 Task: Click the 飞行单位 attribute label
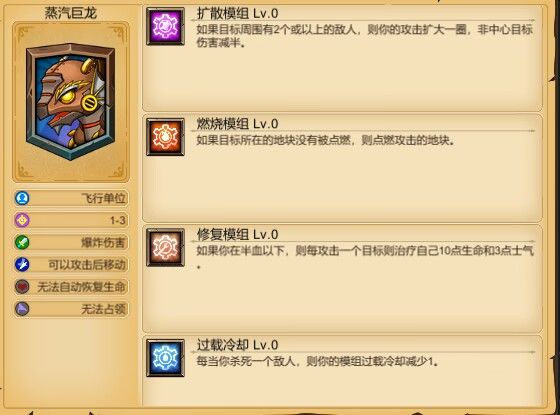coord(104,198)
